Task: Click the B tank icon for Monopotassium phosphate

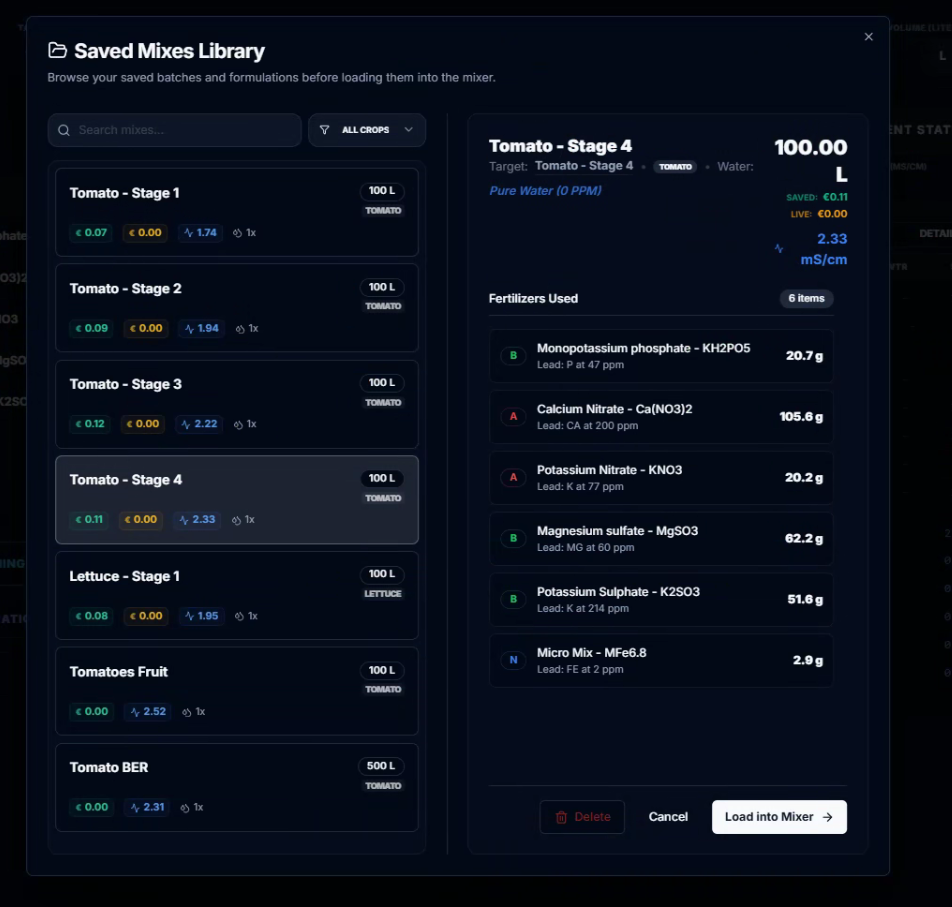Action: click(x=513, y=356)
